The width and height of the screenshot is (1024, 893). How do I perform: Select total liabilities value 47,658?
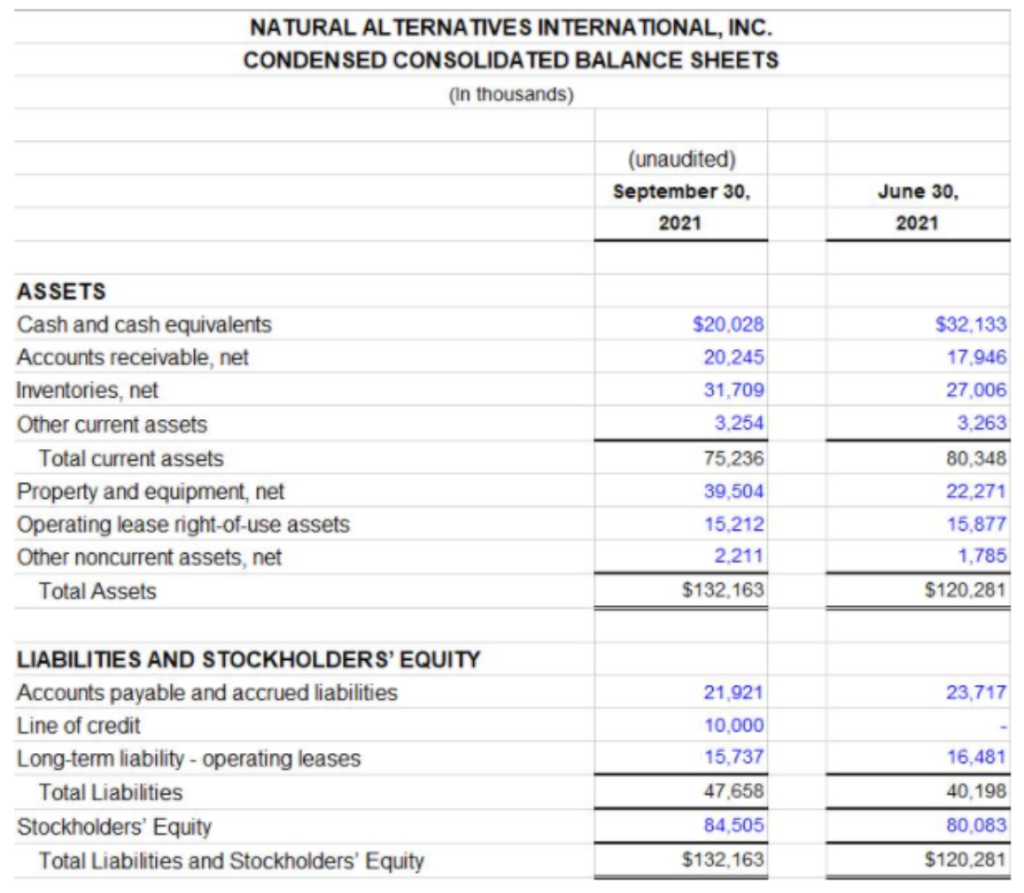(x=733, y=791)
